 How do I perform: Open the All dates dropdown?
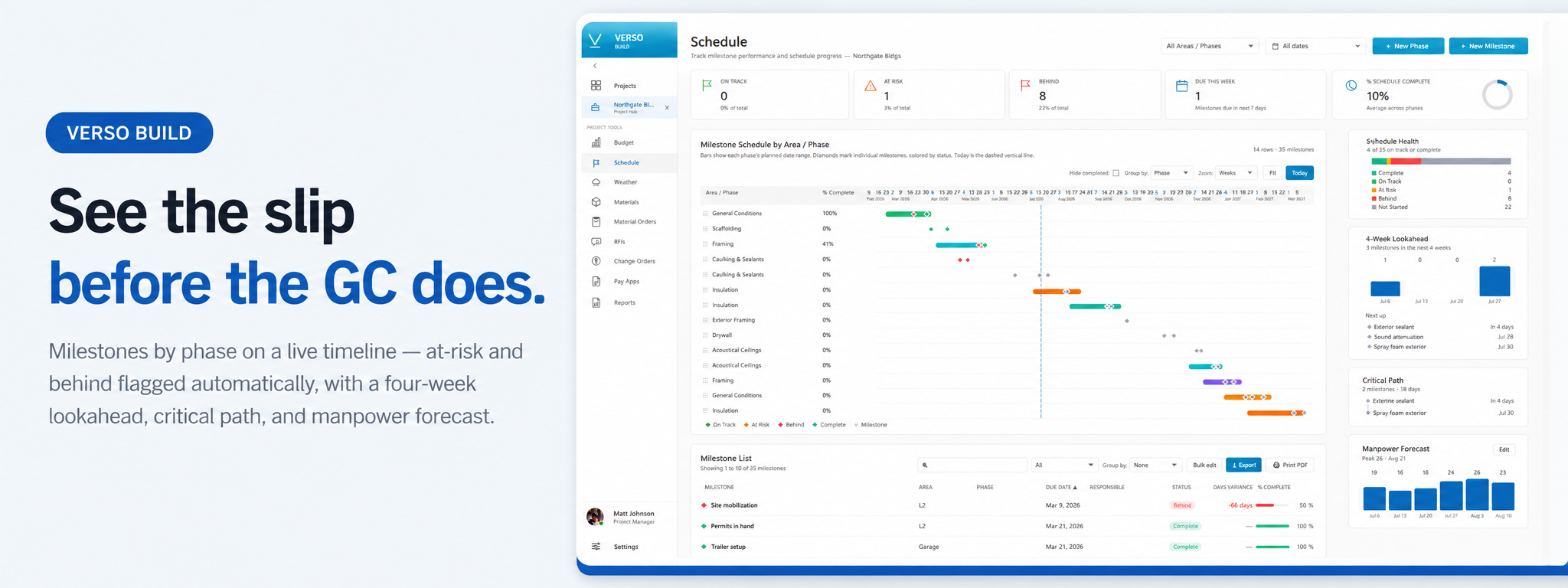[x=1316, y=46]
